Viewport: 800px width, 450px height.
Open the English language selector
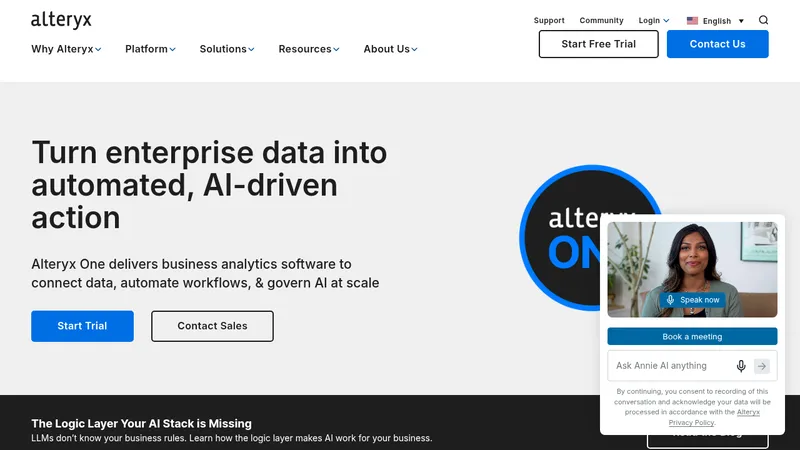715,21
